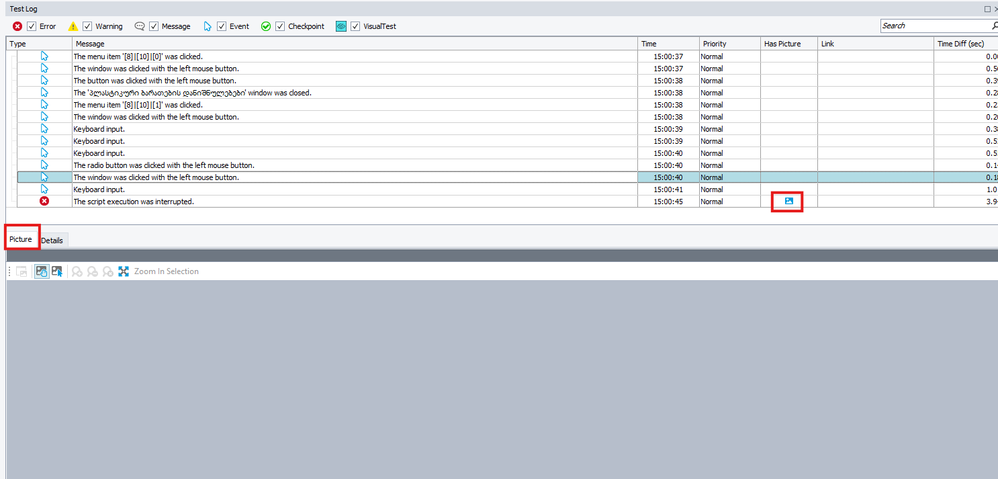Uncheck the Error filter checkbox
998x479 pixels.
[32, 26]
